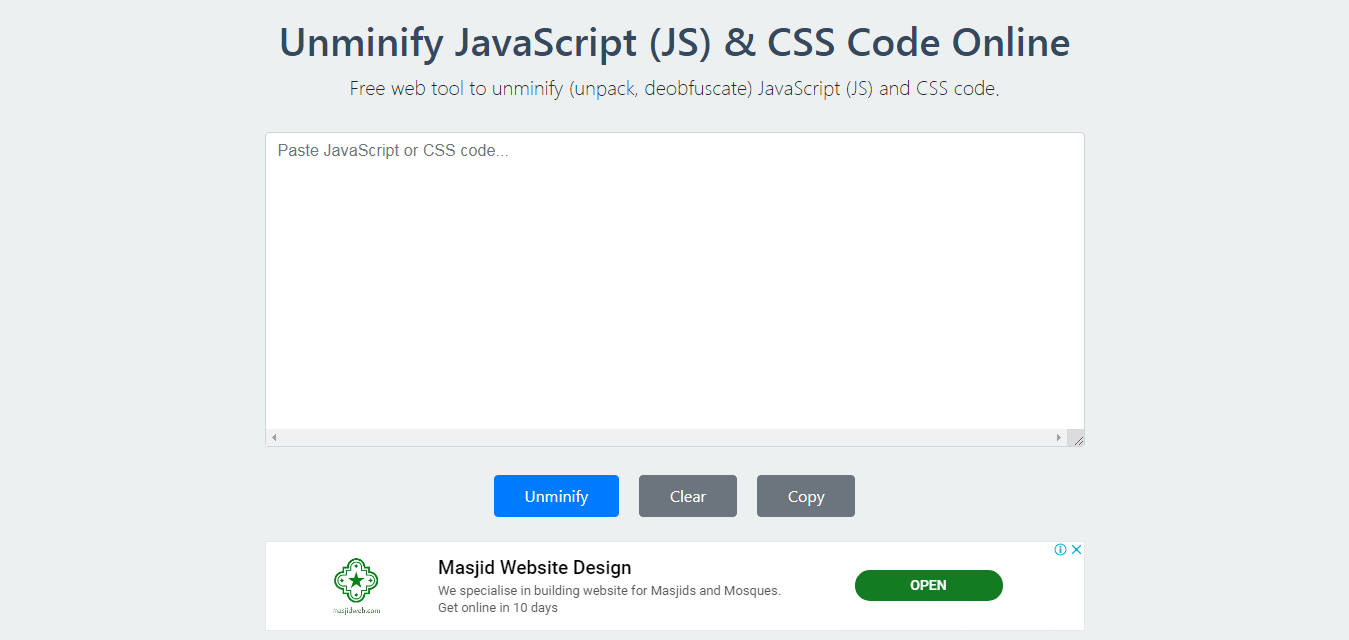Click the page title heading
Screen dimensions: 1349x640
[x=674, y=42]
